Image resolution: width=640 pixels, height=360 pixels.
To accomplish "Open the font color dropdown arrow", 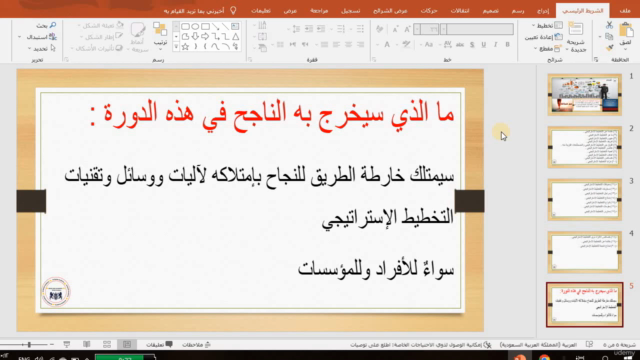I will point(378,44).
